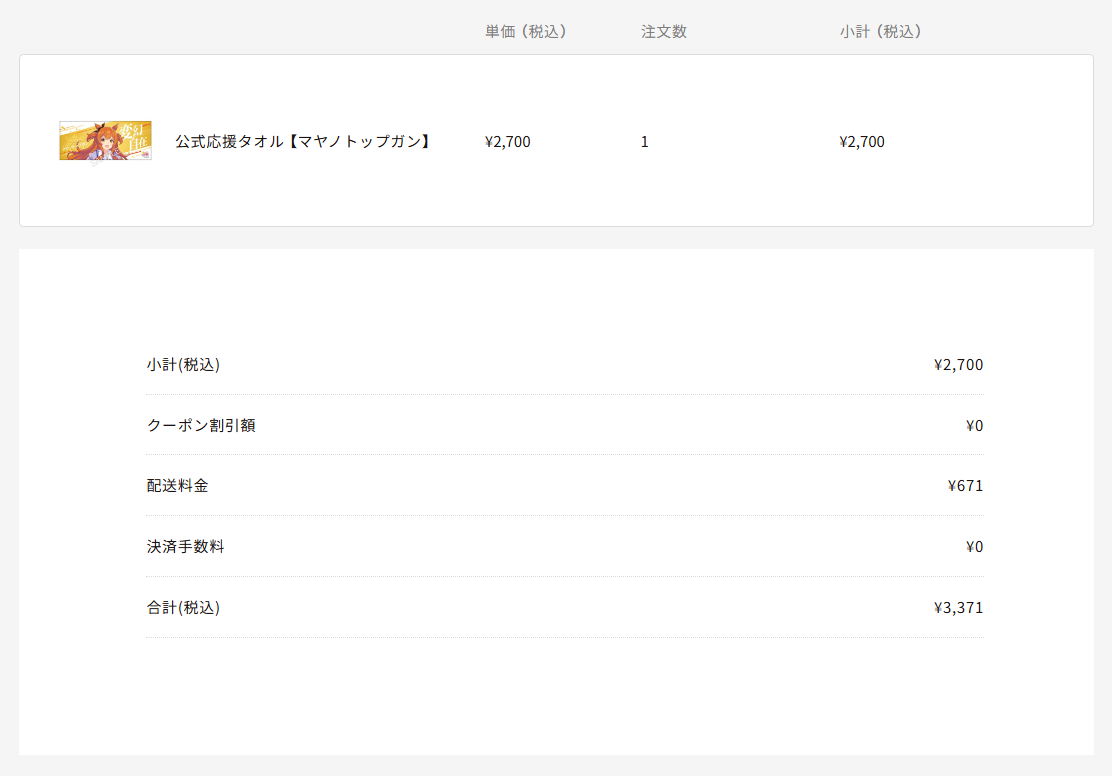Image resolution: width=1112 pixels, height=776 pixels.
Task: Click the 小計(税込) label in the summary
Action: click(183, 365)
